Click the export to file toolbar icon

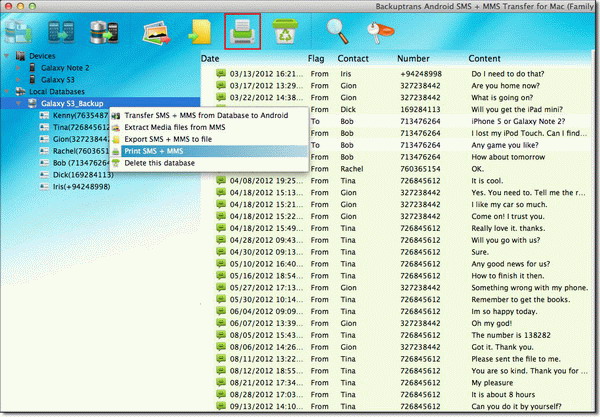(x=200, y=32)
